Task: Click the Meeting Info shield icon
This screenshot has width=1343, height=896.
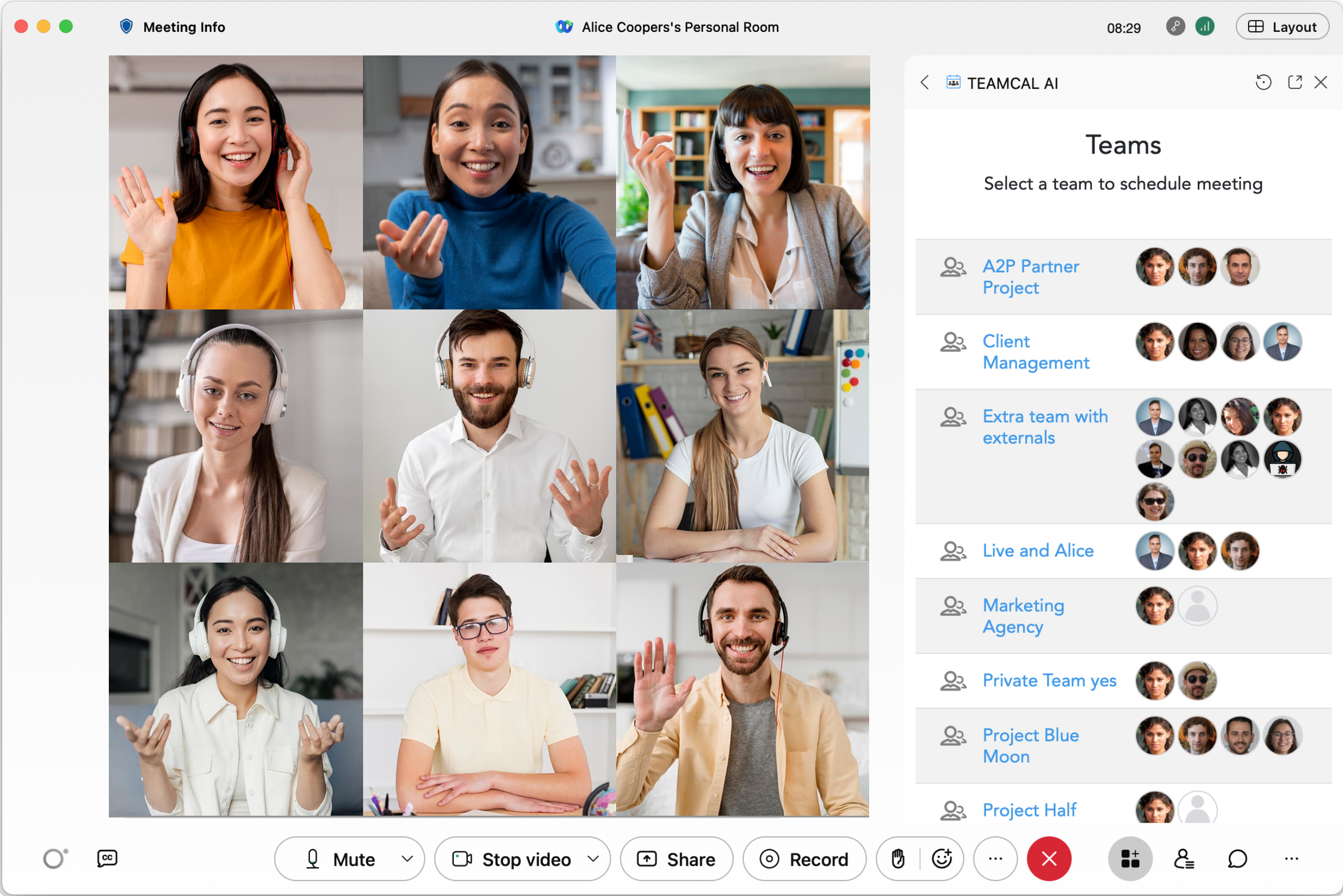Action: (x=126, y=27)
